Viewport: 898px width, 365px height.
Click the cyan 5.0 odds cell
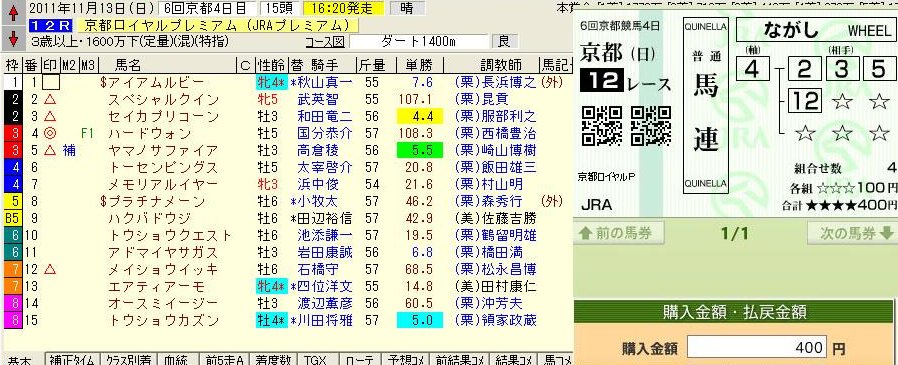click(x=421, y=320)
